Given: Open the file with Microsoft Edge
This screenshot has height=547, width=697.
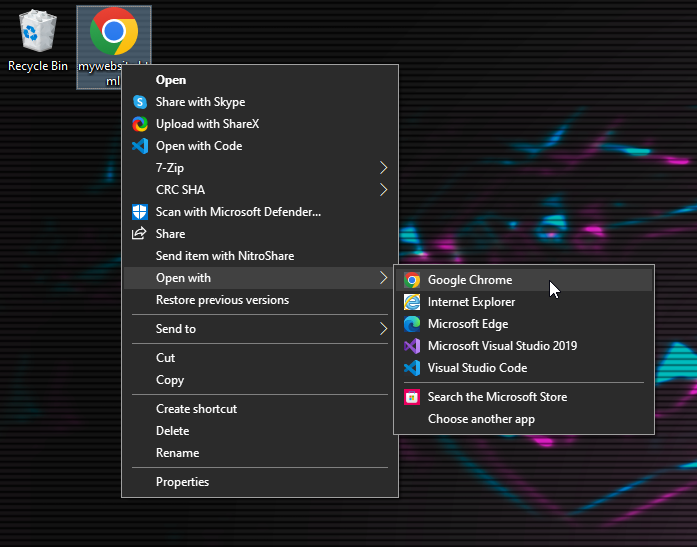Looking at the screenshot, I should (524, 324).
